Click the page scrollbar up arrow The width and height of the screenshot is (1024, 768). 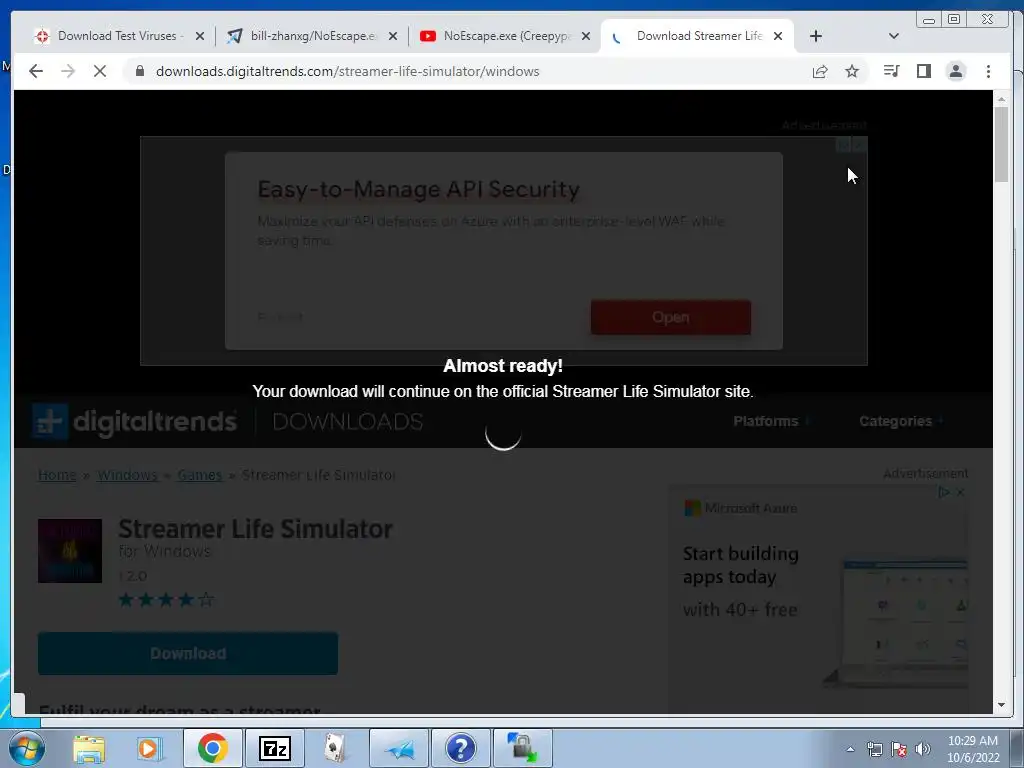point(1001,99)
